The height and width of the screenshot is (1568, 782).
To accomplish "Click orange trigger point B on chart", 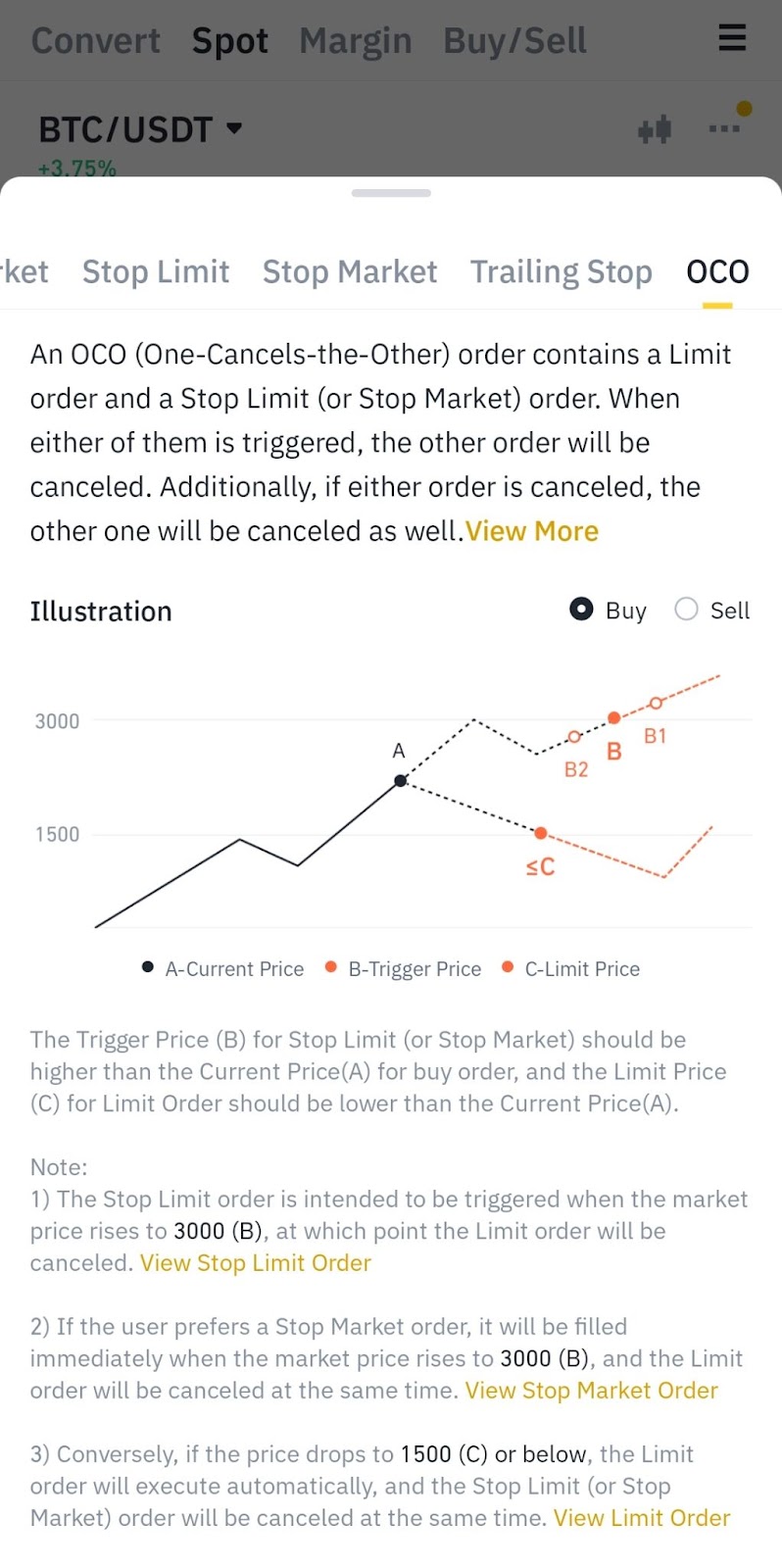I will [x=614, y=718].
